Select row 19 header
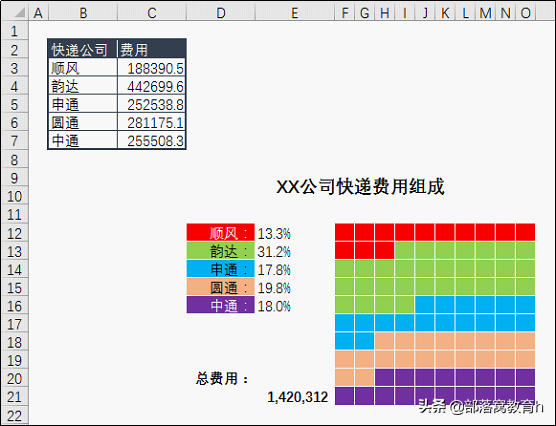The width and height of the screenshot is (556, 426). click(x=15, y=360)
